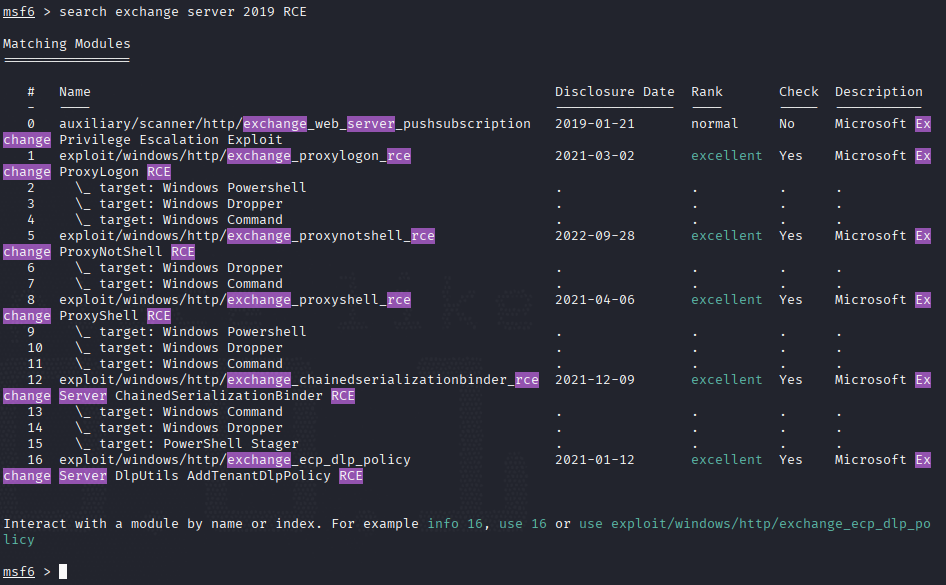This screenshot has width=946, height=585.
Task: Focus the msf6 prompt cursor at the bottom
Action: 63,572
